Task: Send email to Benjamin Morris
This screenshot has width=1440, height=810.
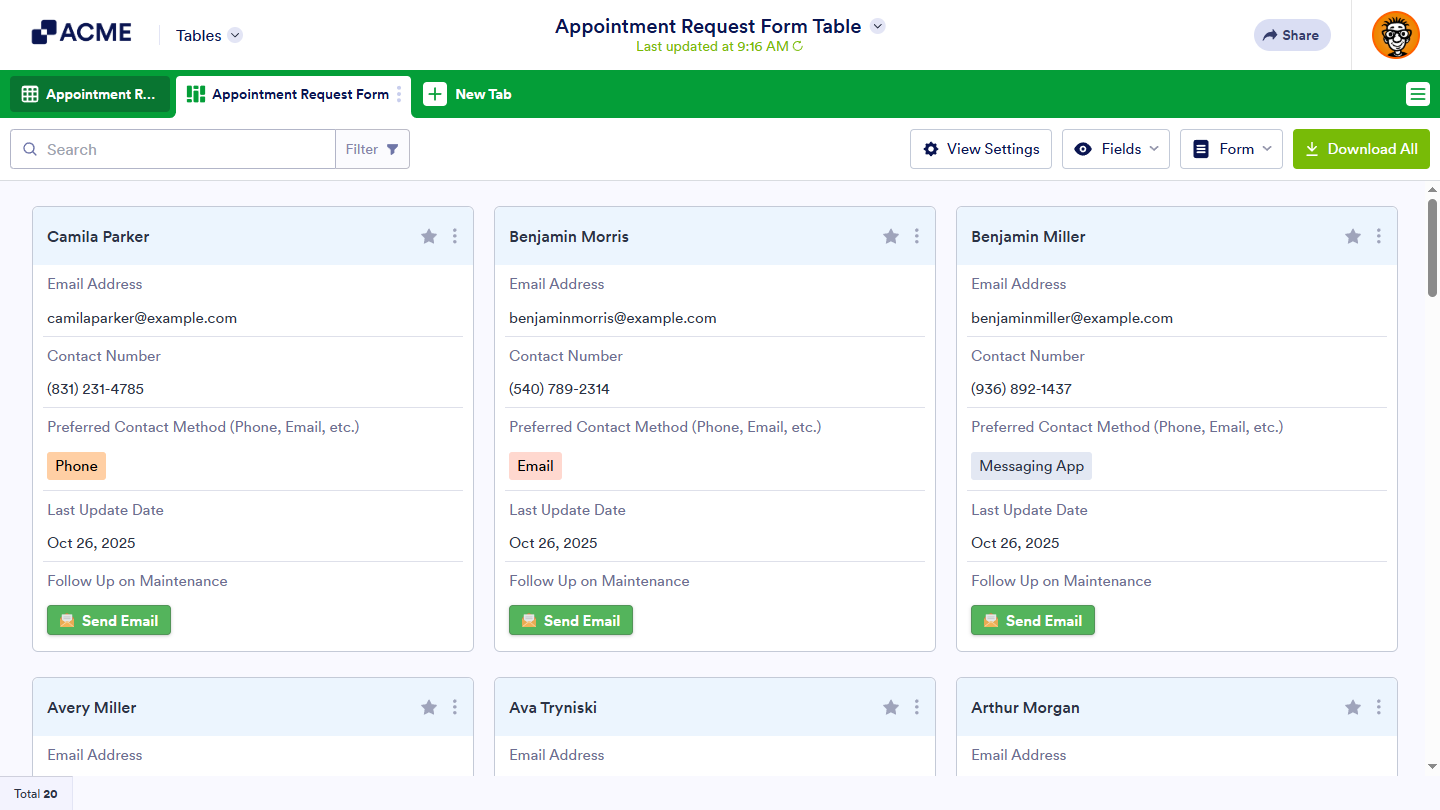Action: click(571, 620)
